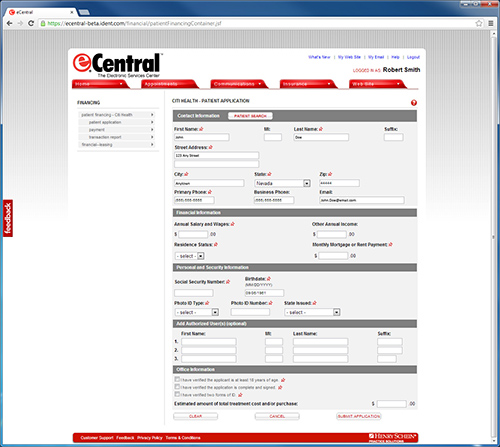Click the Patient Search button
This screenshot has height=447, width=500.
pos(250,116)
